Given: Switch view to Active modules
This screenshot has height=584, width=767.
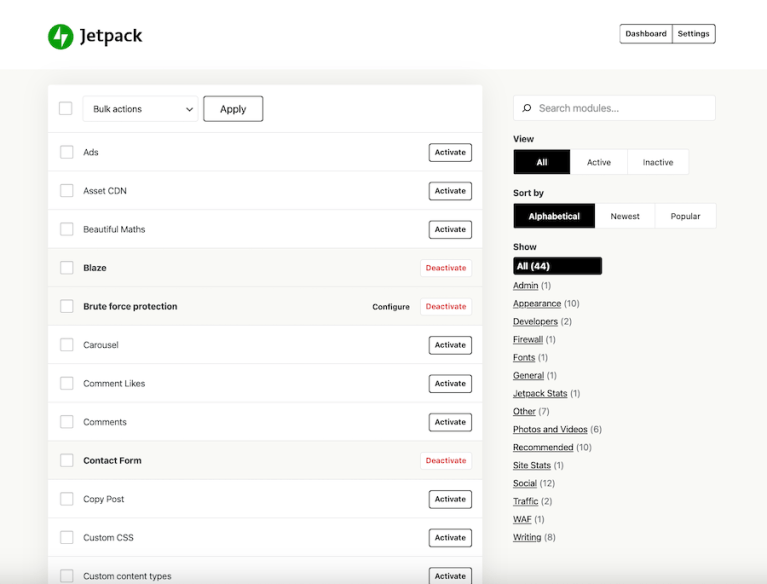Looking at the screenshot, I should point(599,162).
